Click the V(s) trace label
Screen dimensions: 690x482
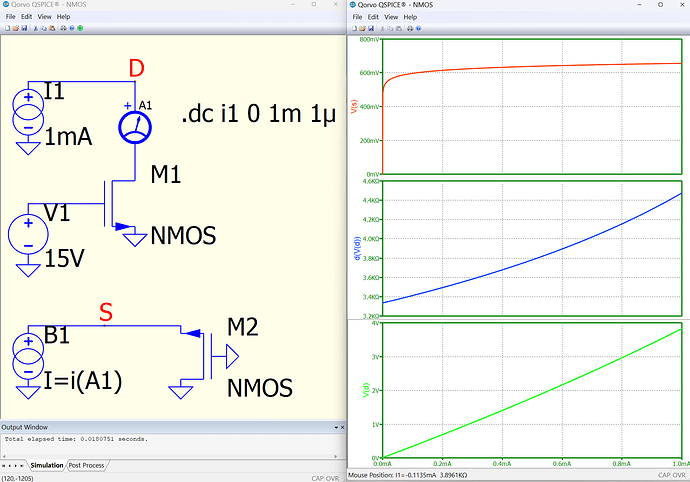[x=354, y=107]
